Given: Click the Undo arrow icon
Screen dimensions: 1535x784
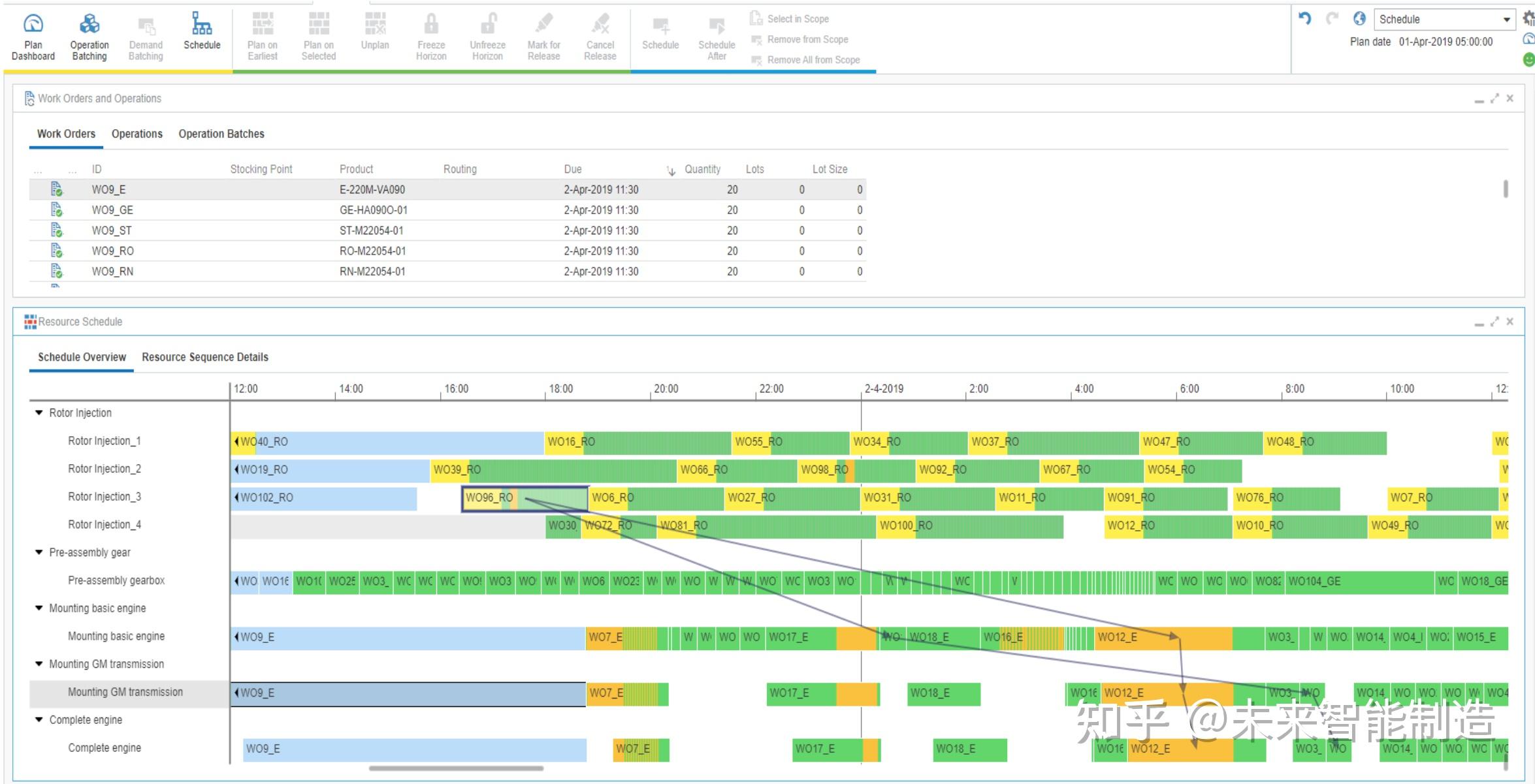Looking at the screenshot, I should pos(1304,19).
